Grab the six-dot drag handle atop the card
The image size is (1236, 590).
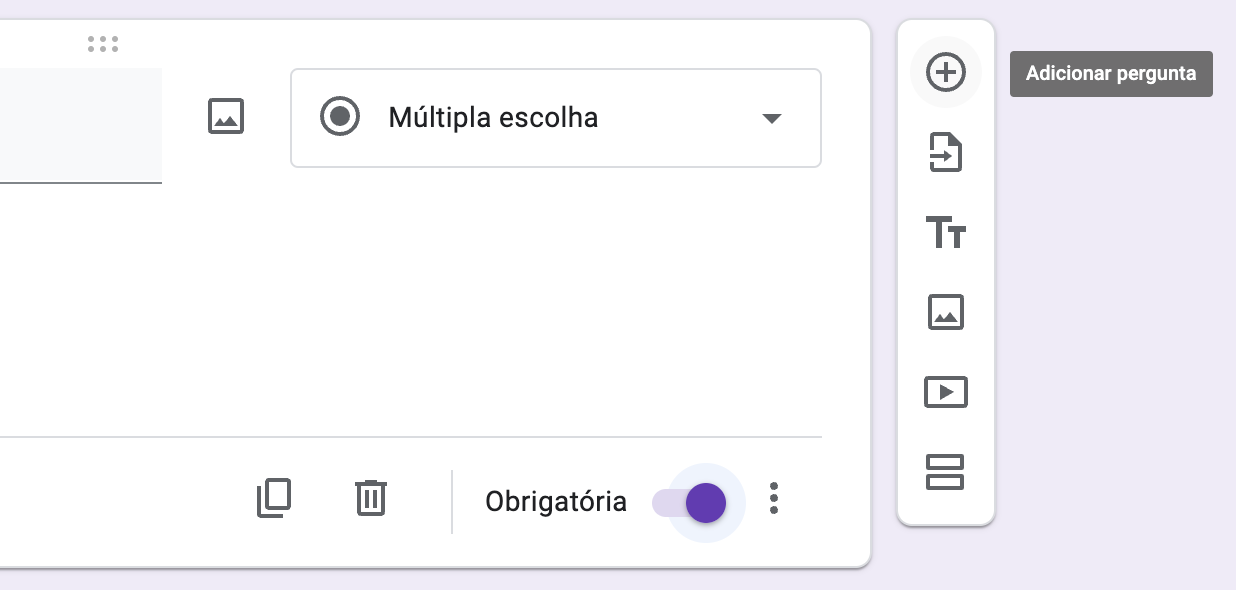point(103,44)
